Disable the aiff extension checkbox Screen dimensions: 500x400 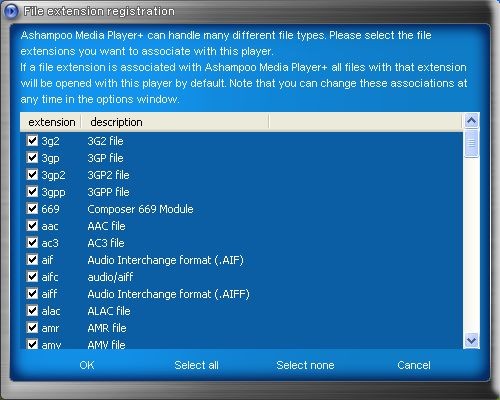pyautogui.click(x=32, y=294)
